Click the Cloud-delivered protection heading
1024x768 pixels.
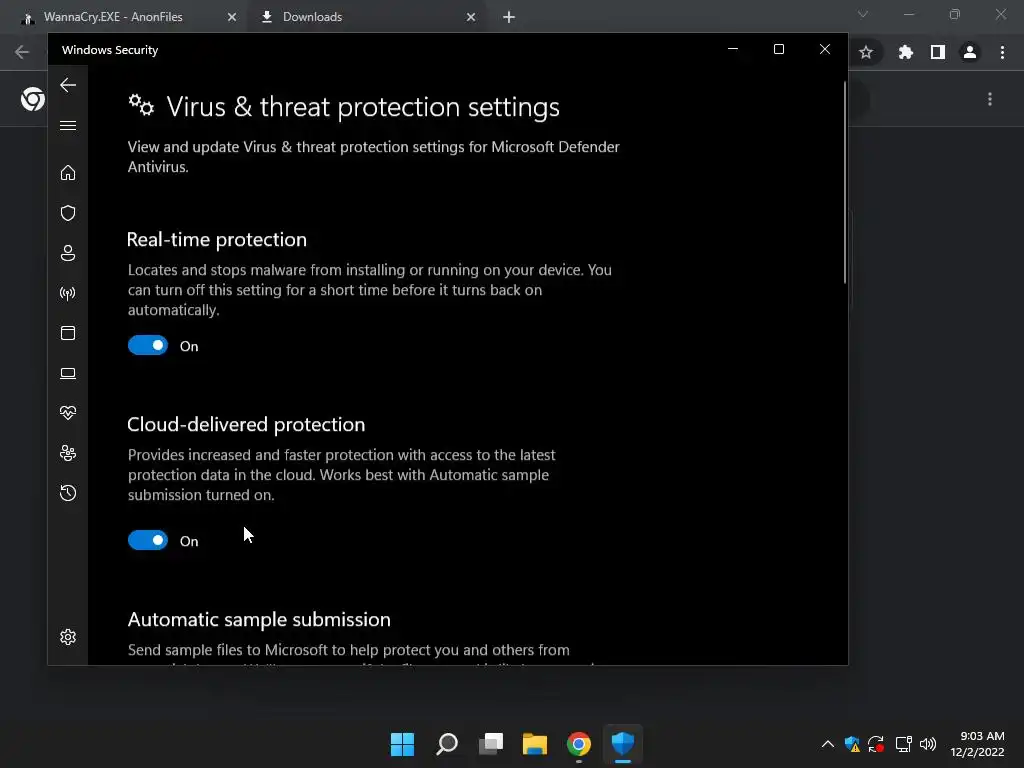[246, 424]
